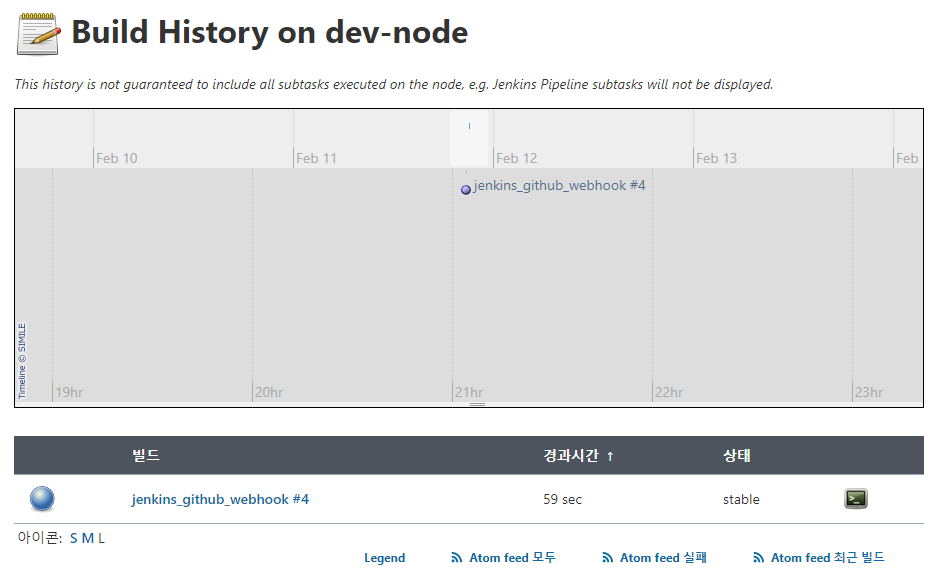The image size is (930, 578).
Task: Open Atom feed 최근 빌드 link
Action: [827, 558]
